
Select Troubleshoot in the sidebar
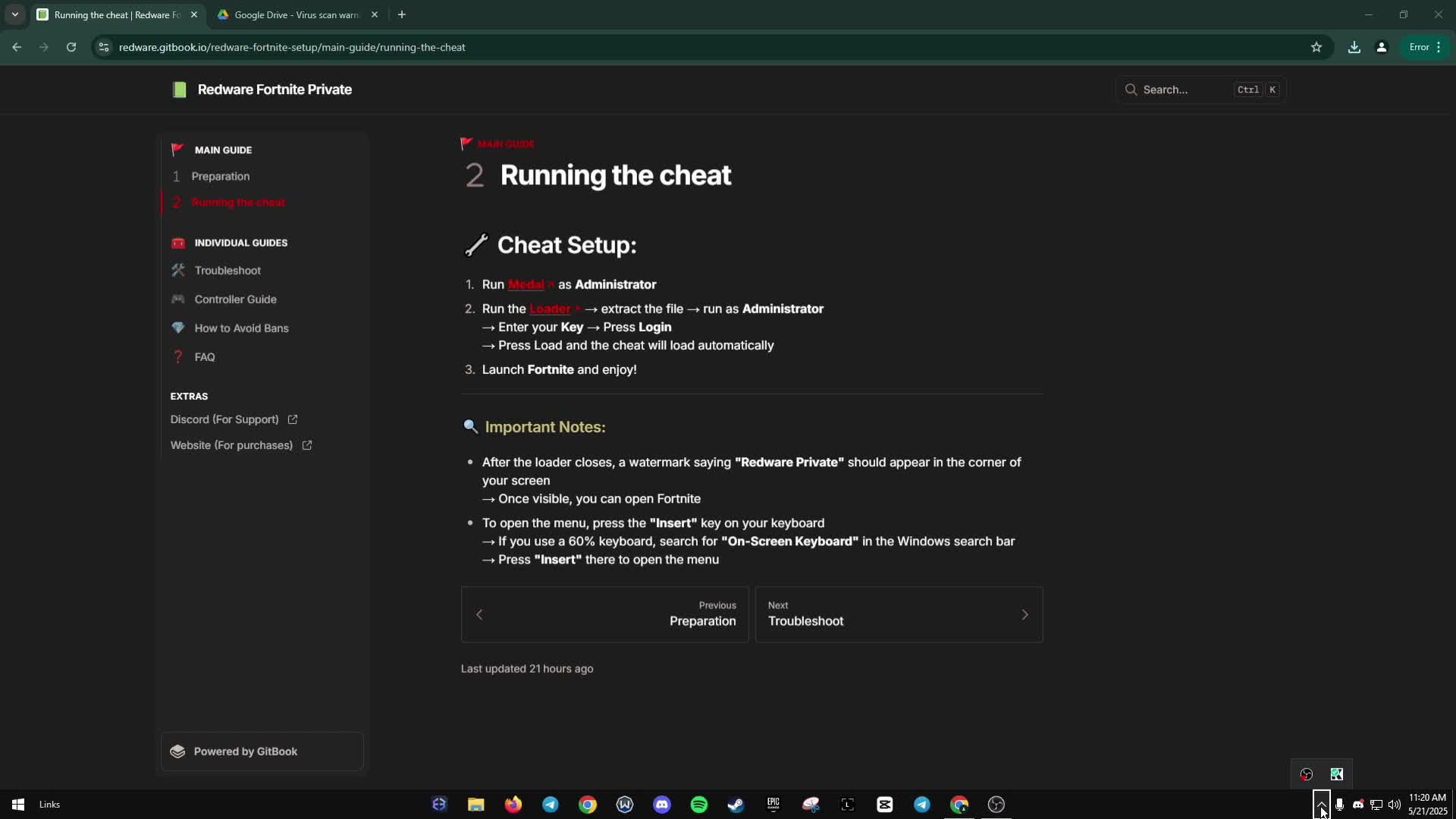227,270
